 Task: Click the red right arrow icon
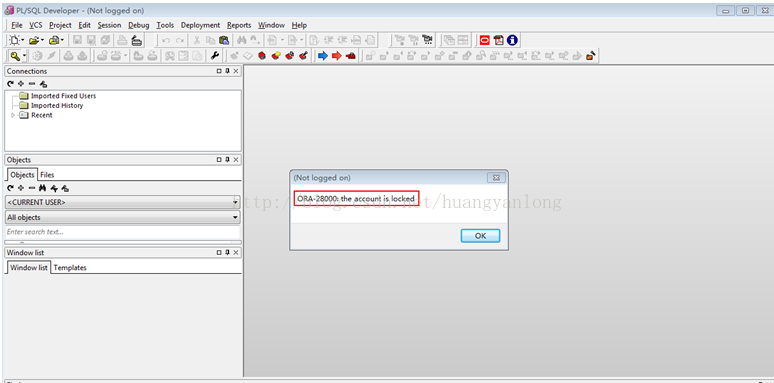click(x=337, y=56)
